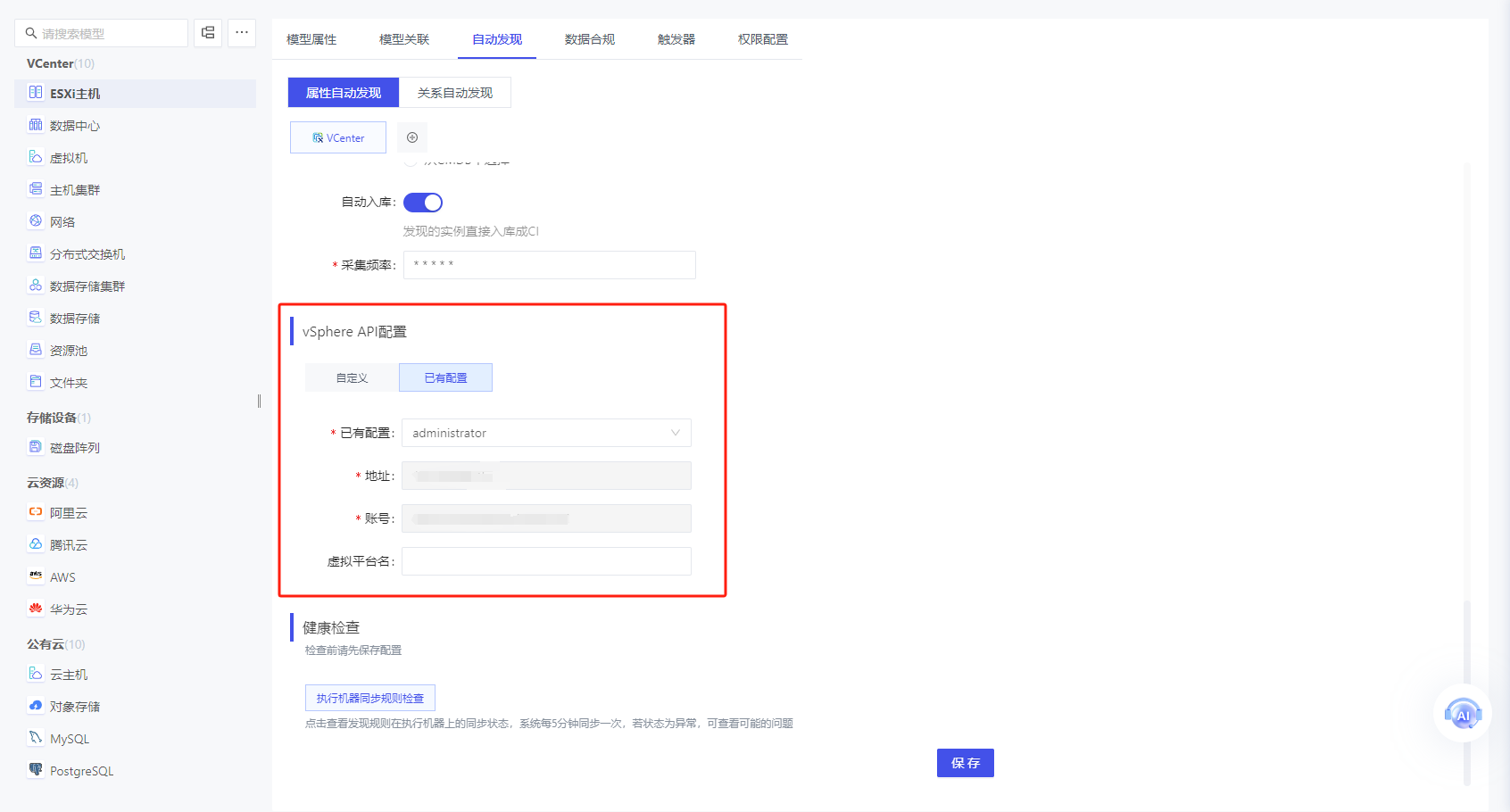Click the 腾讯云 logo icon
Image resolution: width=1510 pixels, height=812 pixels.
coord(36,544)
